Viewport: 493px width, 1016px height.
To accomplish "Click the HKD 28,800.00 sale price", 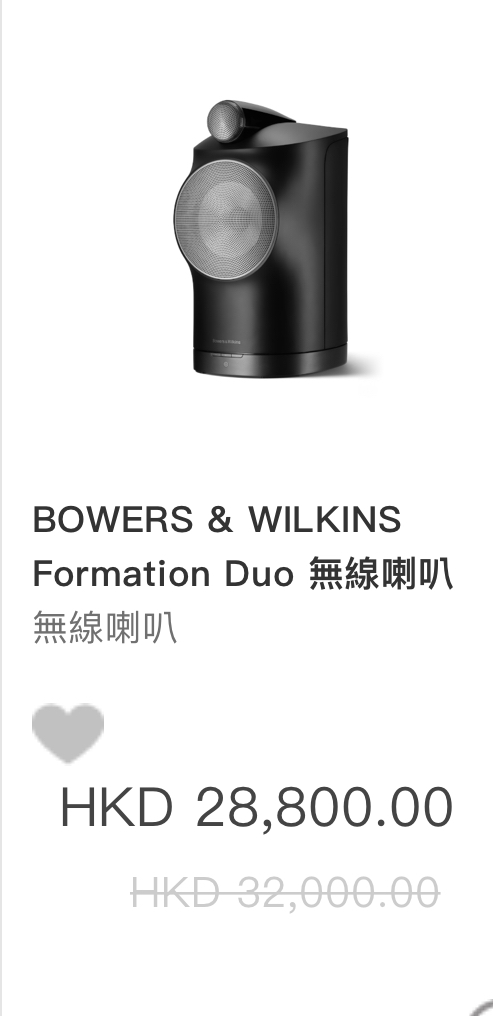I will [x=257, y=807].
